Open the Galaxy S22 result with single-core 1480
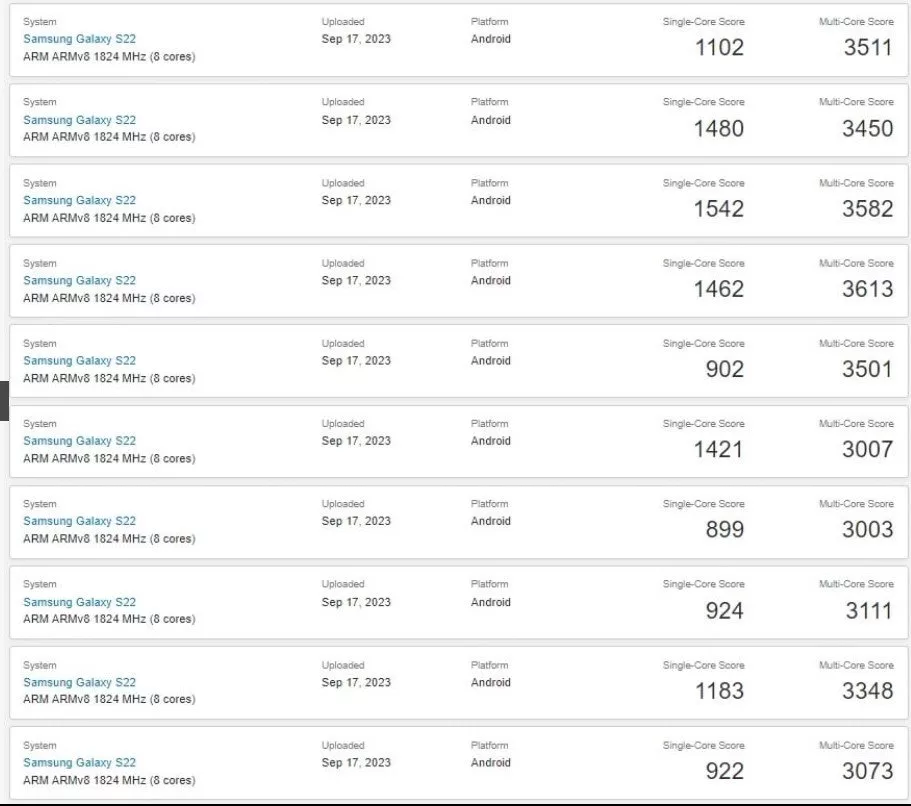 pyautogui.click(x=79, y=120)
